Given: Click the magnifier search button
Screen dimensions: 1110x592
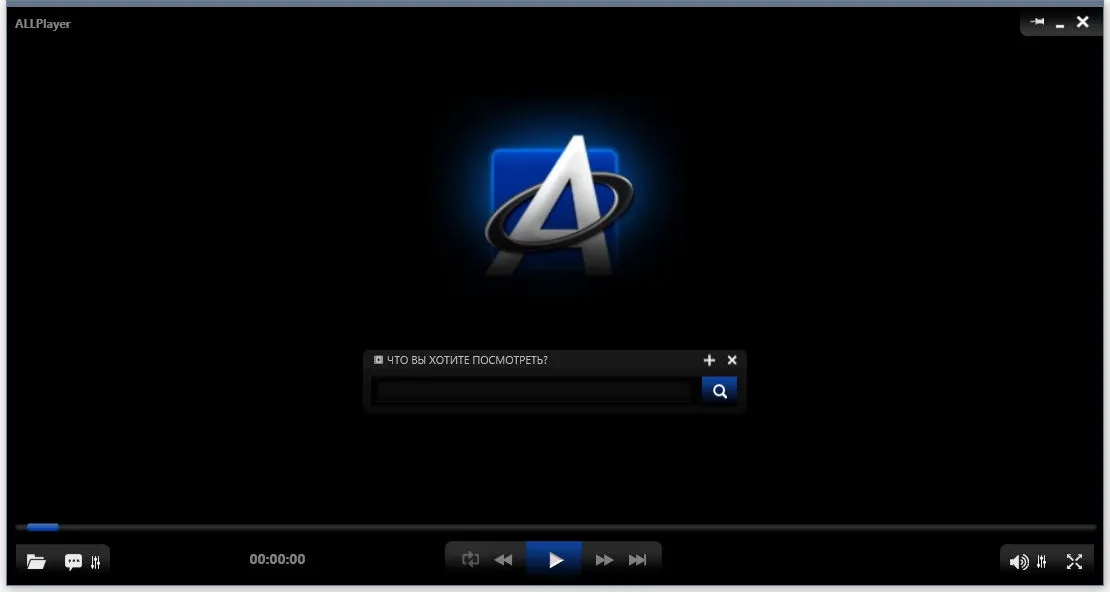Looking at the screenshot, I should 719,391.
